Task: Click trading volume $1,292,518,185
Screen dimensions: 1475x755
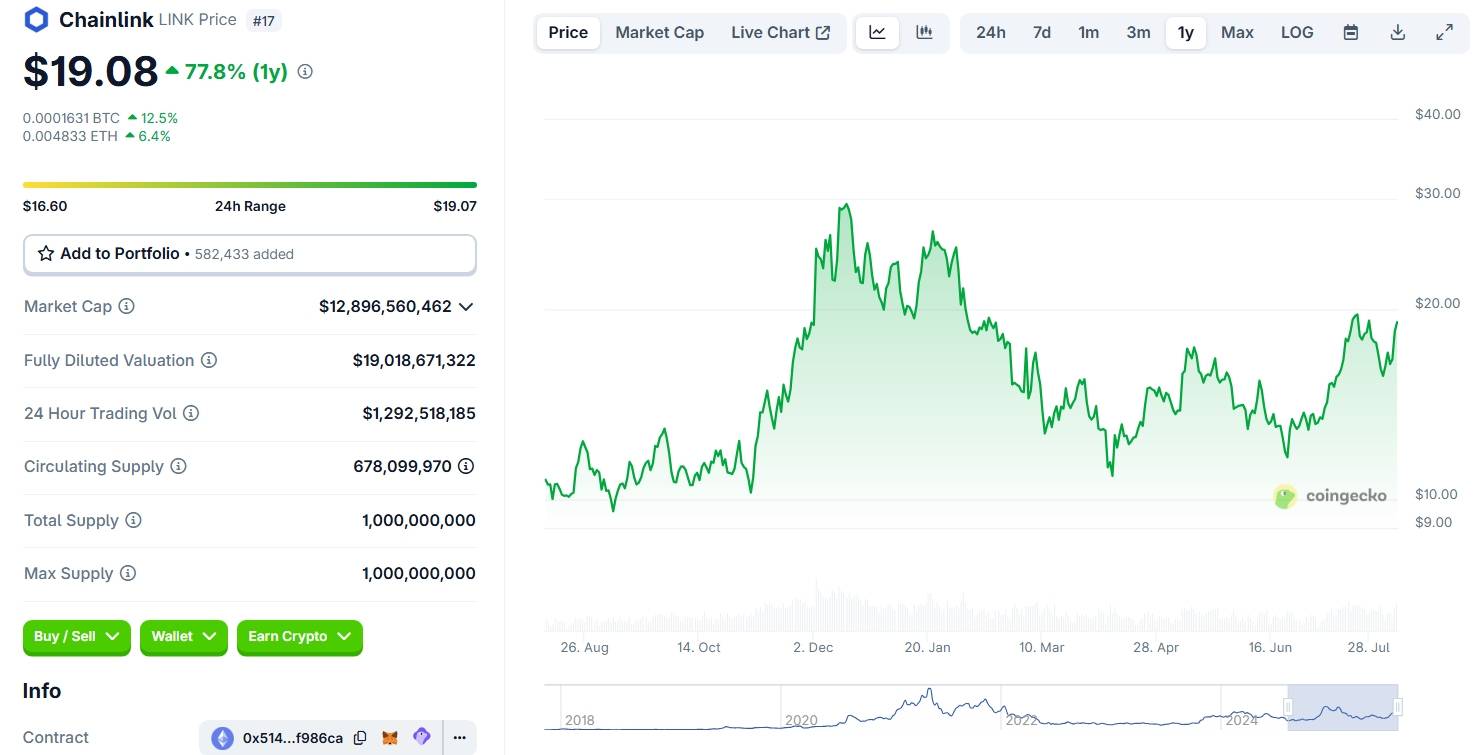Action: point(419,413)
